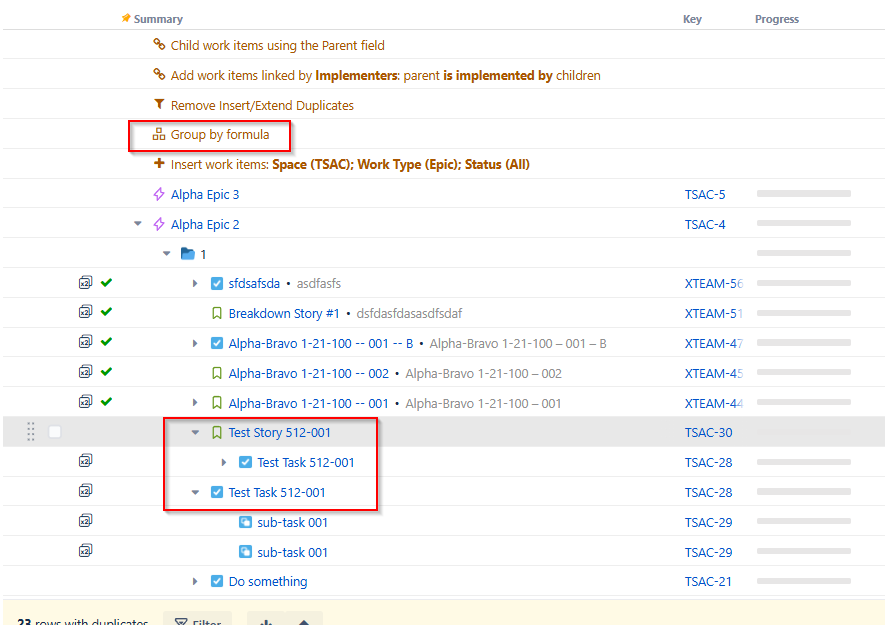The image size is (885, 625).
Task: Click the green checkmark on Breakdown Story #1 row
Action: point(106,312)
